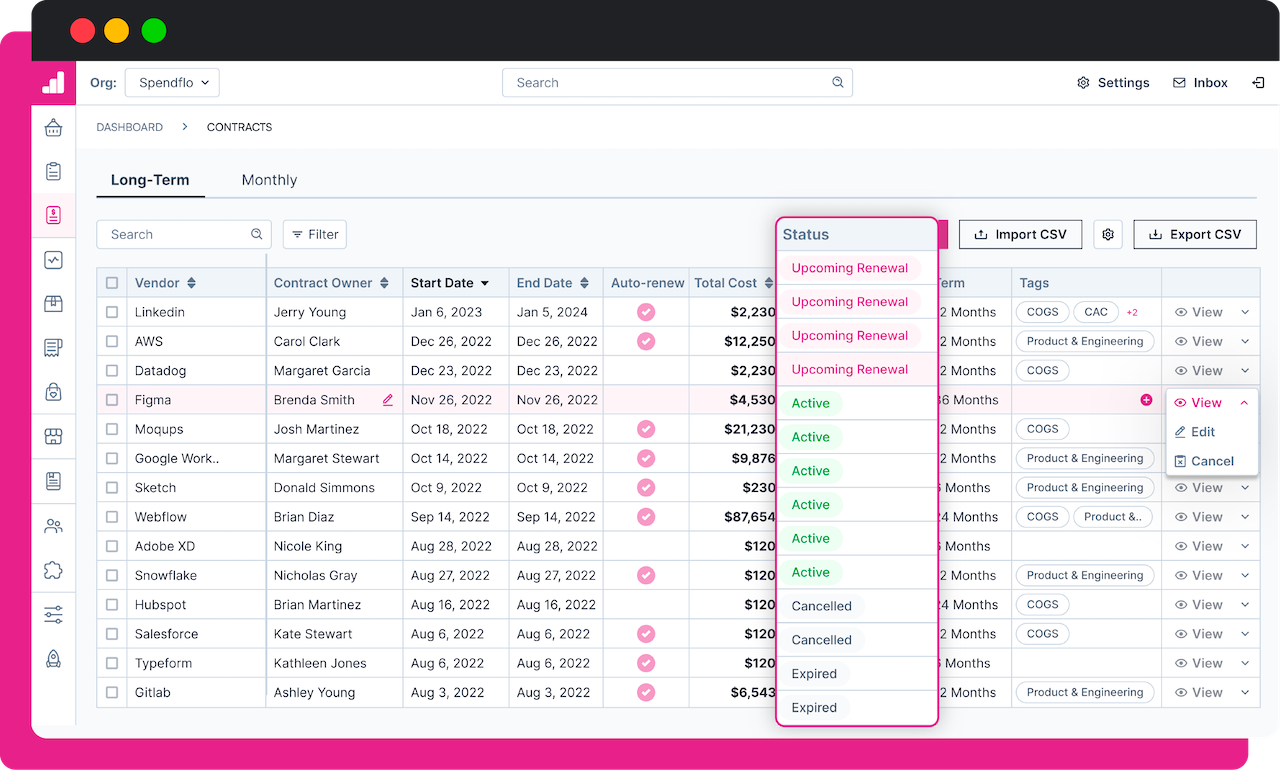Viewport: 1280px width, 770px height.
Task: Expand the Hubspot row action chevron
Action: 1245,605
